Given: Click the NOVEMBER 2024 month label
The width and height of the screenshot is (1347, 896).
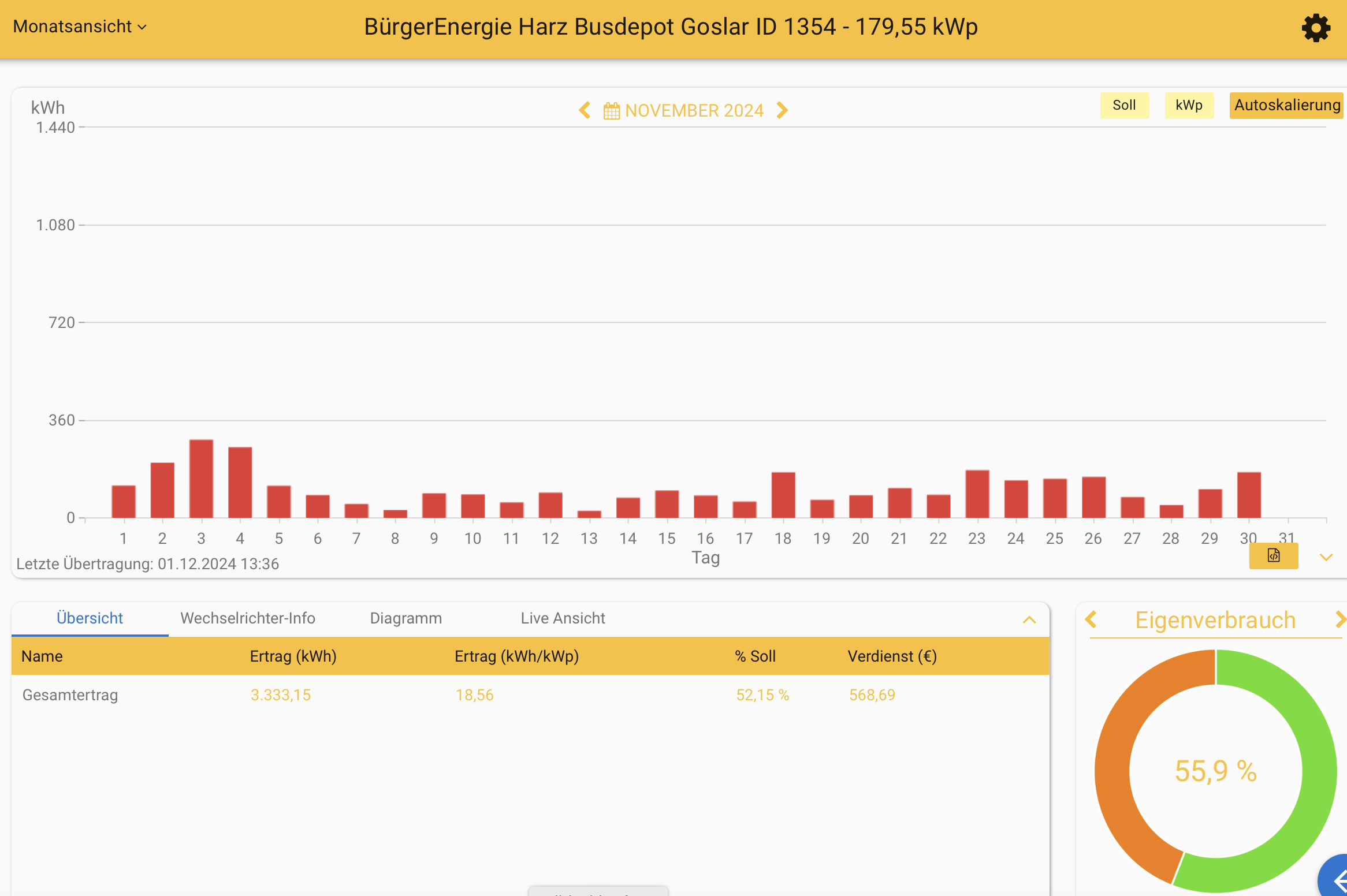Looking at the screenshot, I should (x=694, y=110).
